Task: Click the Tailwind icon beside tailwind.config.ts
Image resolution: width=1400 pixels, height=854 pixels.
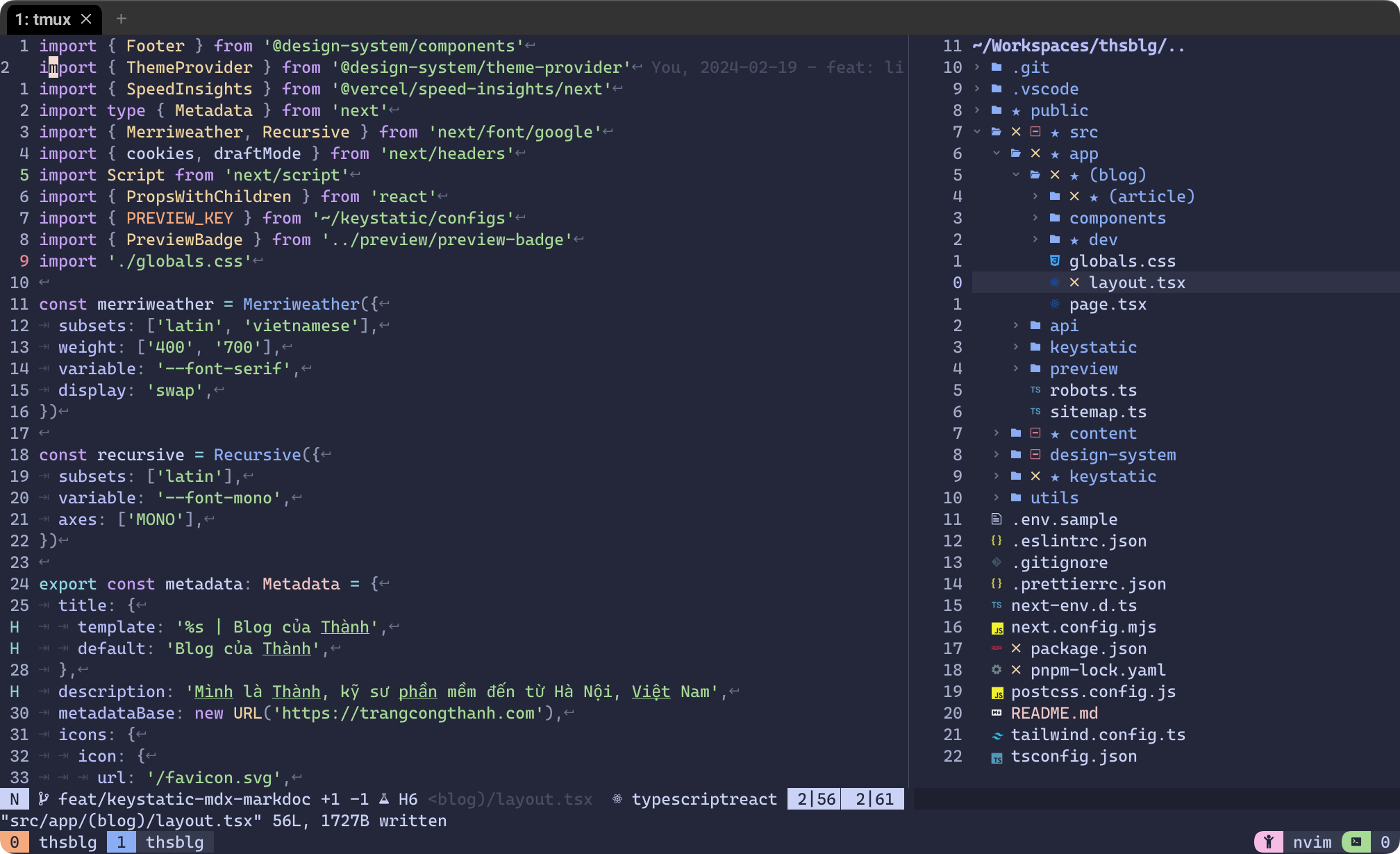Action: [x=997, y=735]
